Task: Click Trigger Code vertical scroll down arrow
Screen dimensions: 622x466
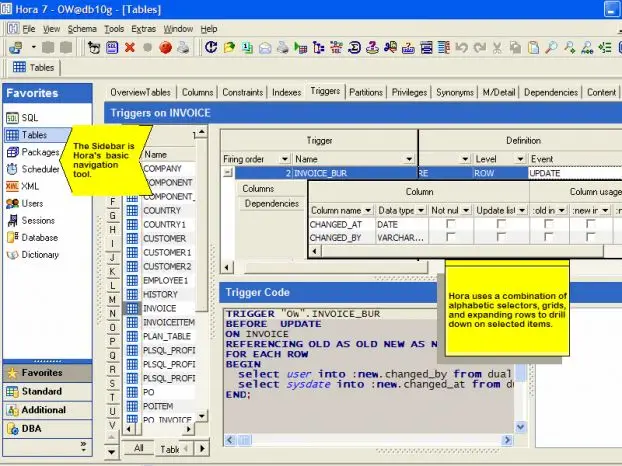Action: 520,427
